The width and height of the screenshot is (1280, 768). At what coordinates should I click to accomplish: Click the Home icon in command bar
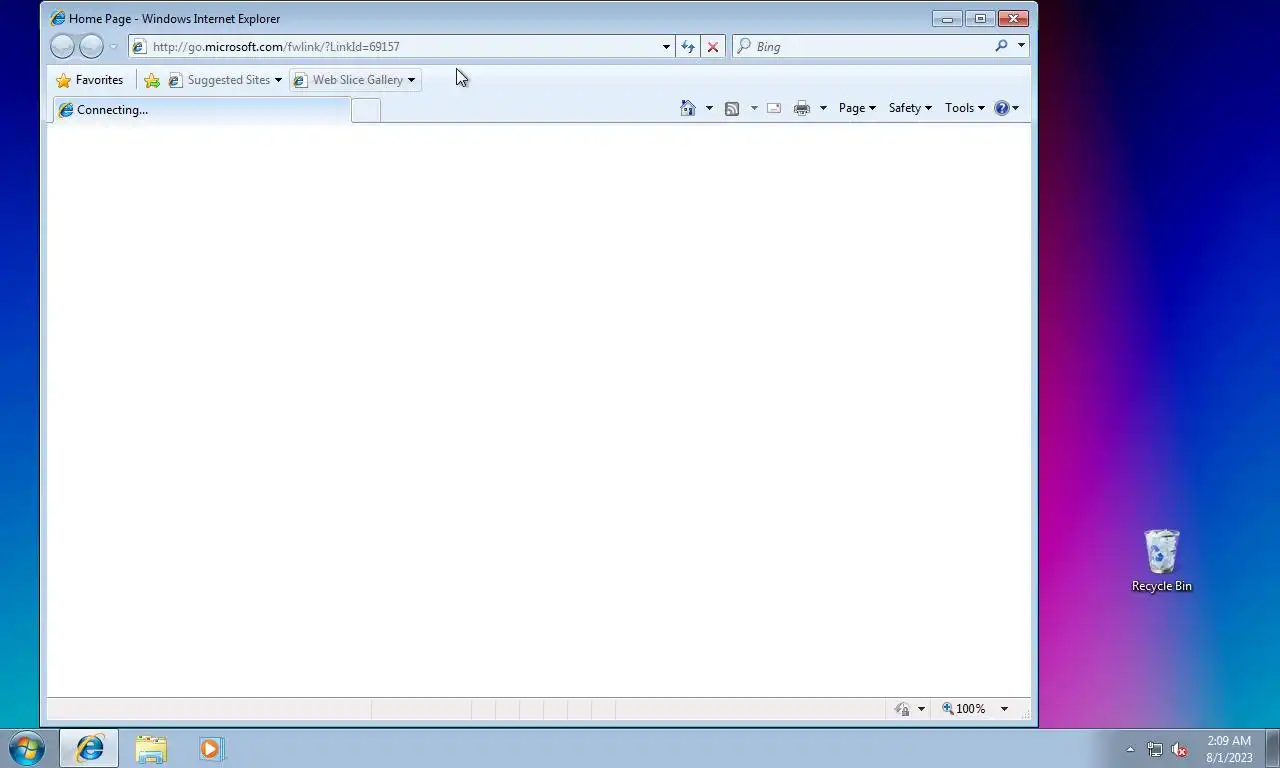pos(688,108)
